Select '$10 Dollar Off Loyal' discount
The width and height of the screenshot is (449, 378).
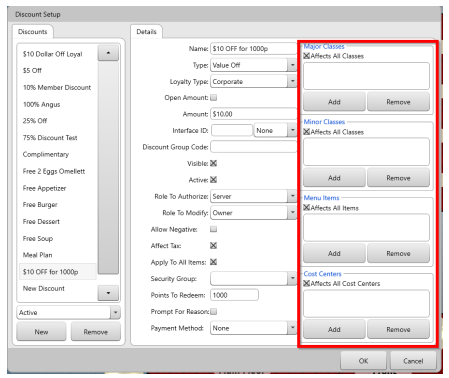coord(57,54)
